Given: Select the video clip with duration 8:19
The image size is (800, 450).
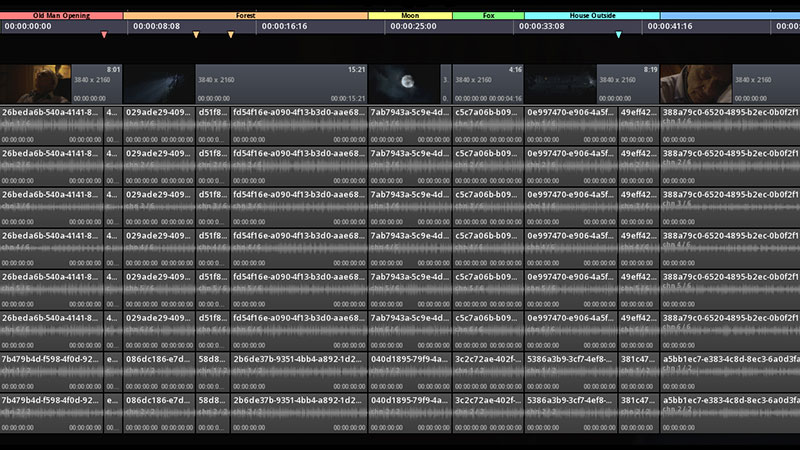Looking at the screenshot, I should pos(592,84).
